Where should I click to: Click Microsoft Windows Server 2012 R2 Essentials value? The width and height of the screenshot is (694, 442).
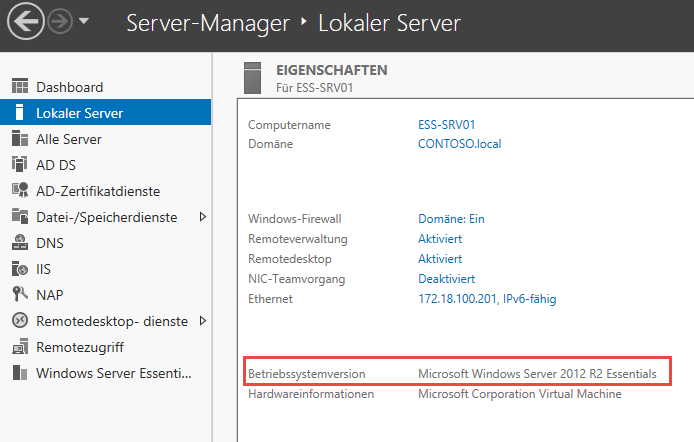(537, 374)
